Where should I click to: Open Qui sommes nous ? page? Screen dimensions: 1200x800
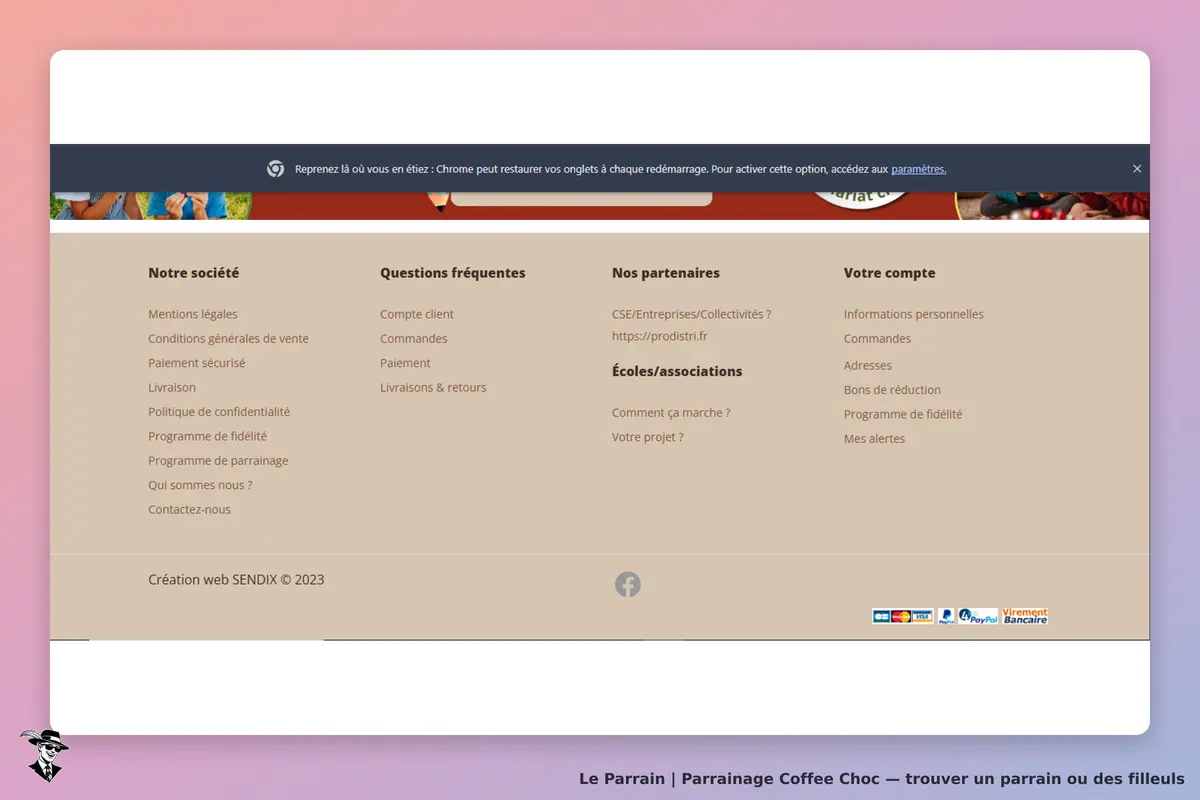pos(200,485)
